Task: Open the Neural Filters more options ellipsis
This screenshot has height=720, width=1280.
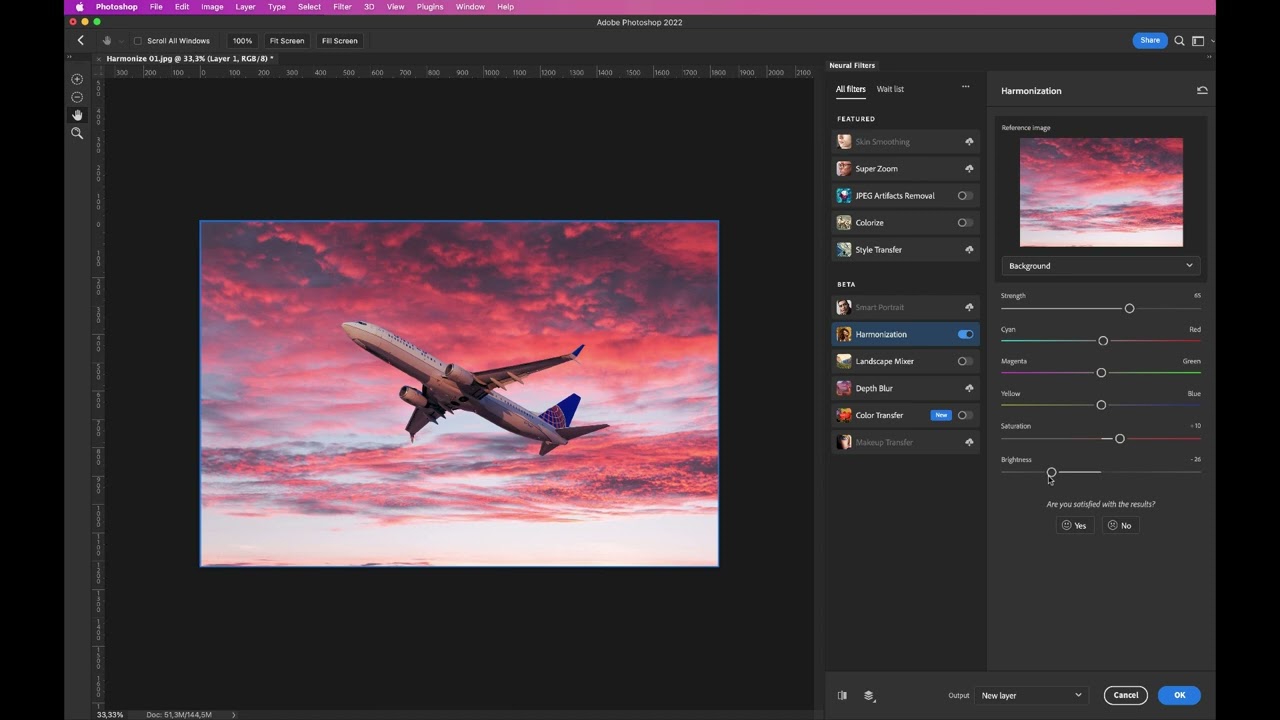Action: tap(965, 87)
